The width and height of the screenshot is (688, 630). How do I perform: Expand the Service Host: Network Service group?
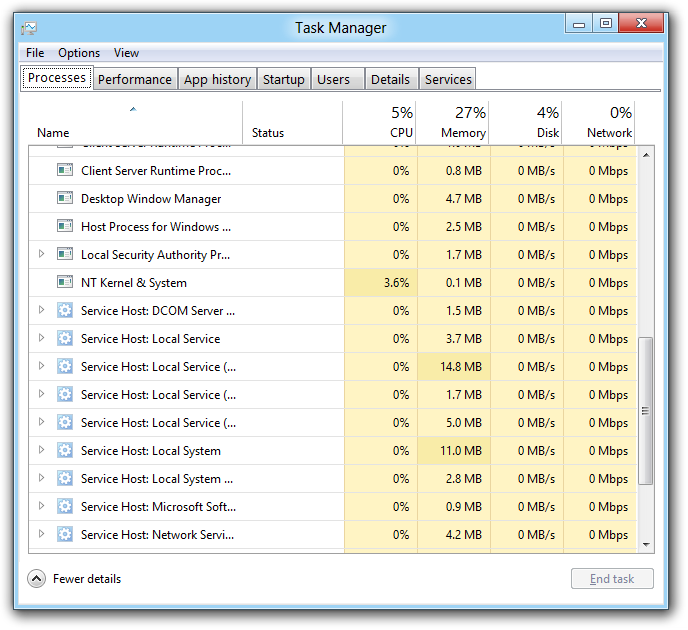coord(41,535)
